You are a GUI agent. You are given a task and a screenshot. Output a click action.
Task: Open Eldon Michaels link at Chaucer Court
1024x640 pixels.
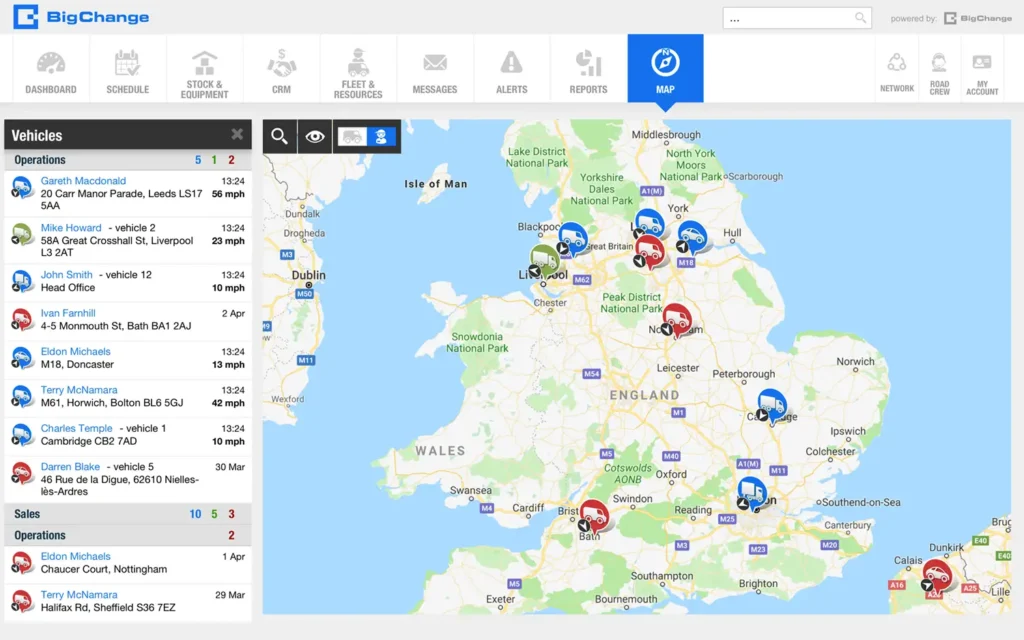click(76, 556)
